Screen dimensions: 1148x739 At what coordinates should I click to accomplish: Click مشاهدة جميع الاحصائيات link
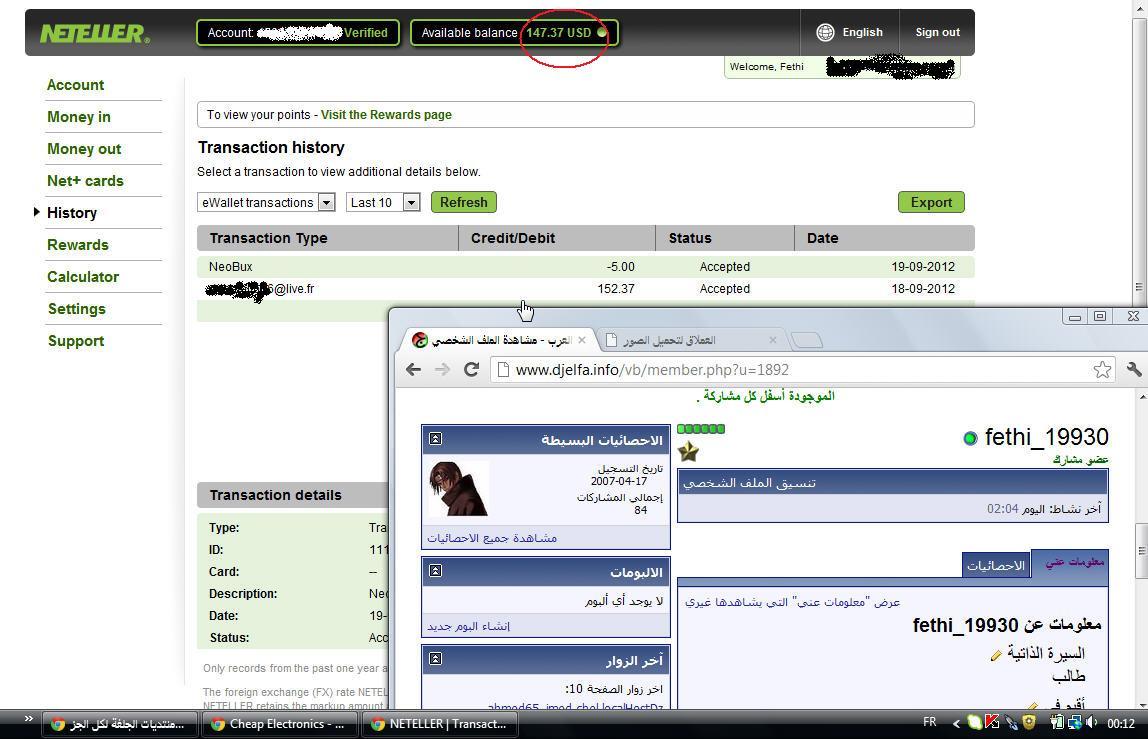pos(492,538)
